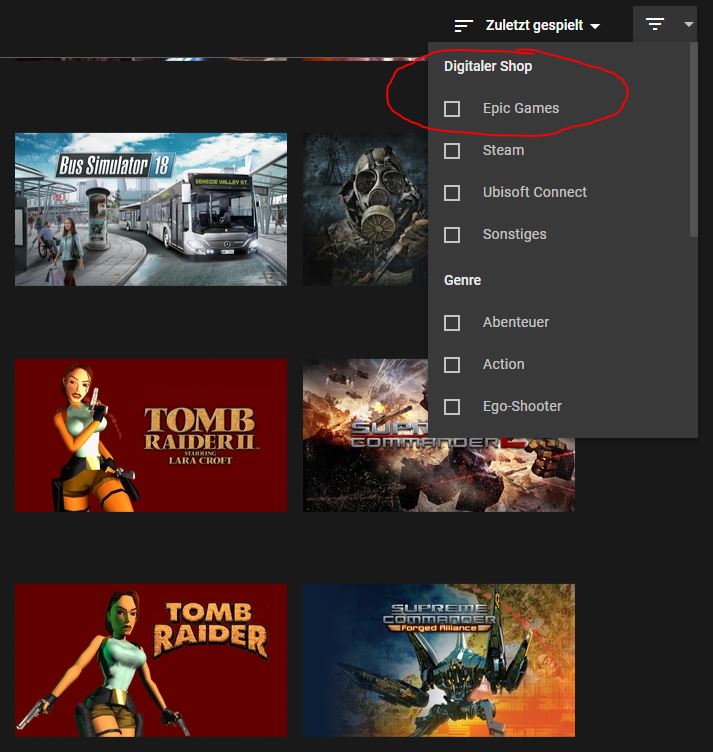The width and height of the screenshot is (713, 752).
Task: Select the Ubisoft Connect label
Action: click(x=535, y=192)
